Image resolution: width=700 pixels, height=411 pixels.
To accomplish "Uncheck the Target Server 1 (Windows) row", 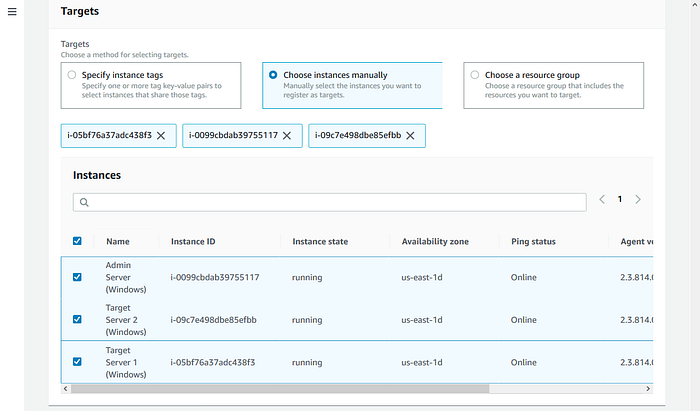I will click(x=77, y=361).
